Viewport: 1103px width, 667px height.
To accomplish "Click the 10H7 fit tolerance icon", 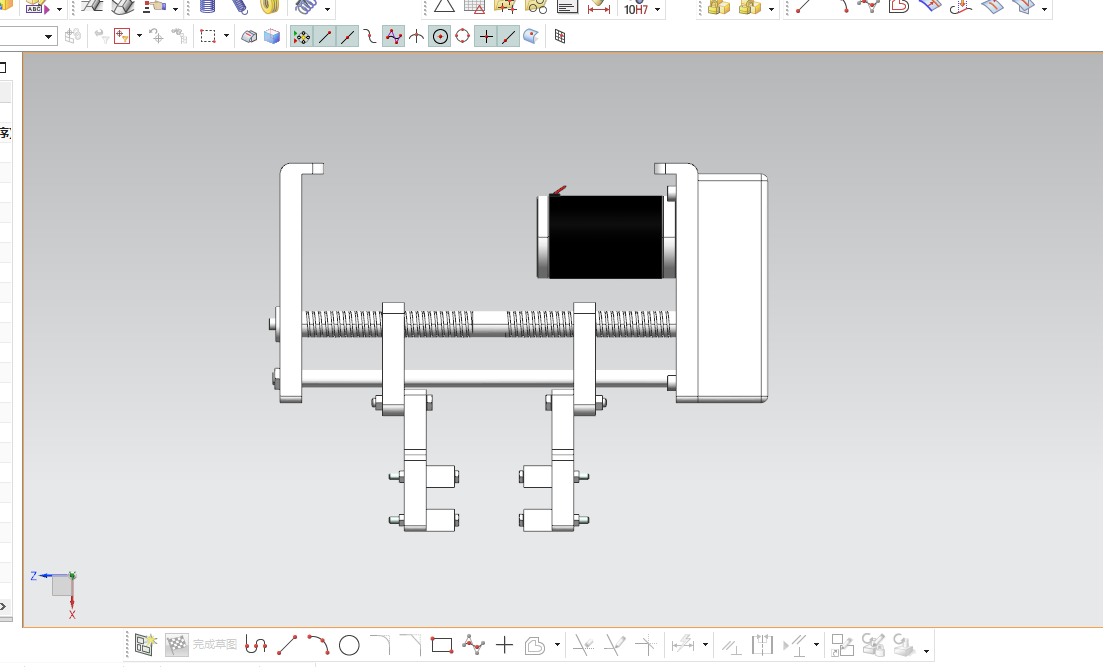I will click(x=636, y=8).
